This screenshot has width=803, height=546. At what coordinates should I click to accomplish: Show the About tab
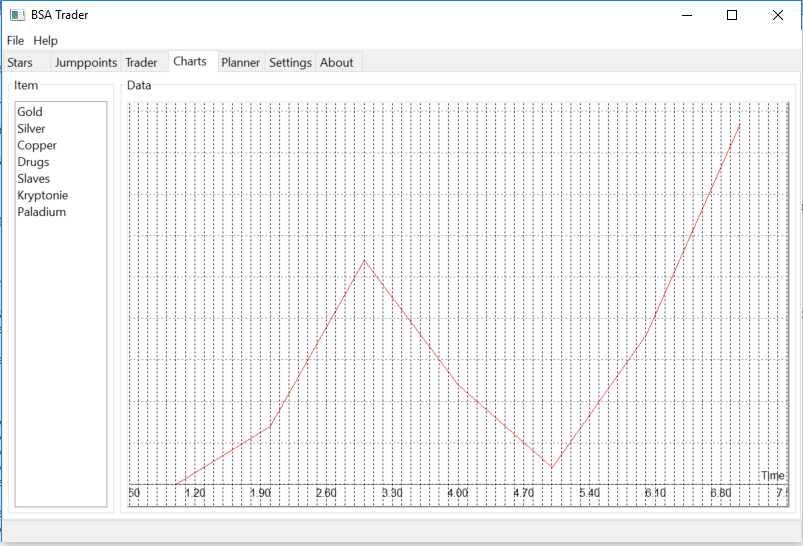point(337,63)
